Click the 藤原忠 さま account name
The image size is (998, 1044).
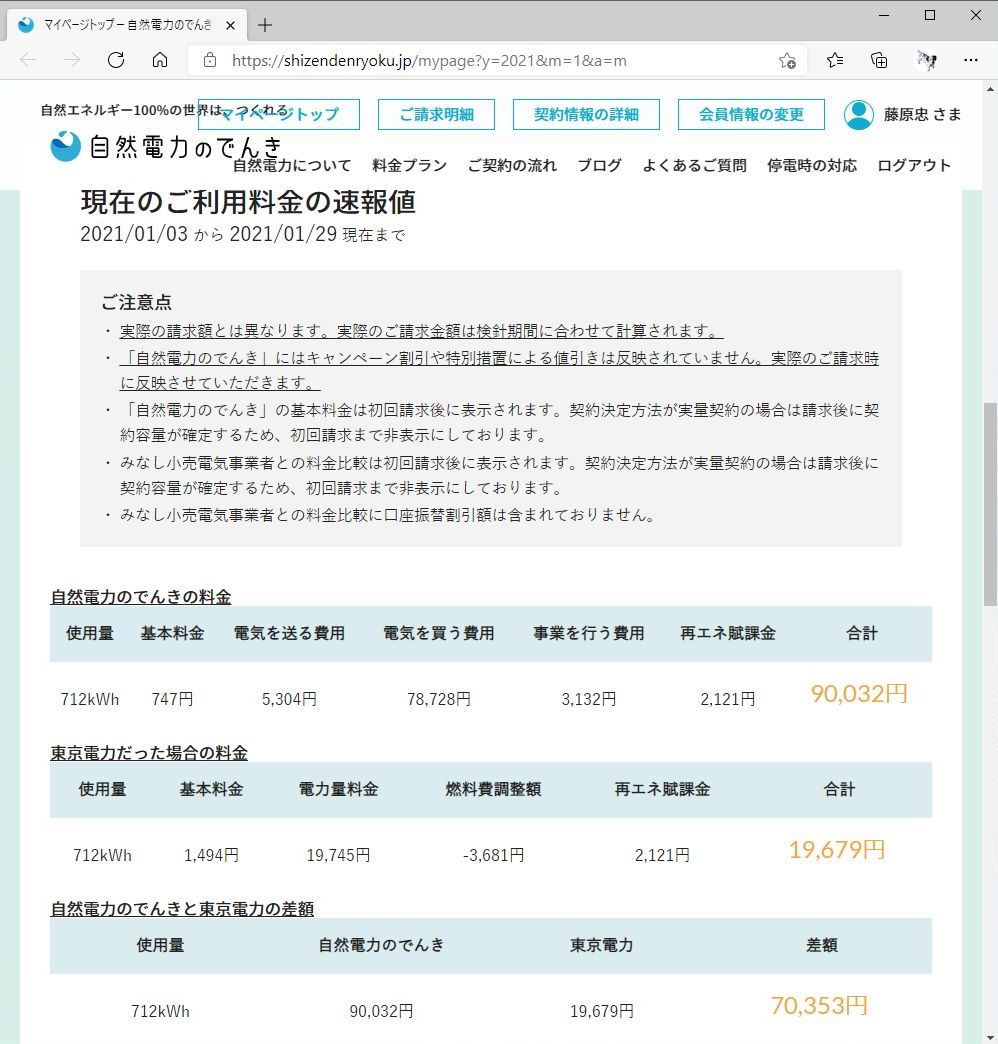(922, 115)
